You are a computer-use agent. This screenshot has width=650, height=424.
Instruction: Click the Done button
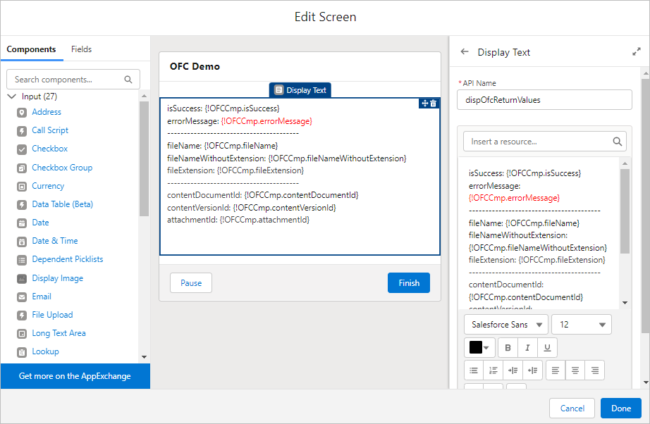click(620, 408)
